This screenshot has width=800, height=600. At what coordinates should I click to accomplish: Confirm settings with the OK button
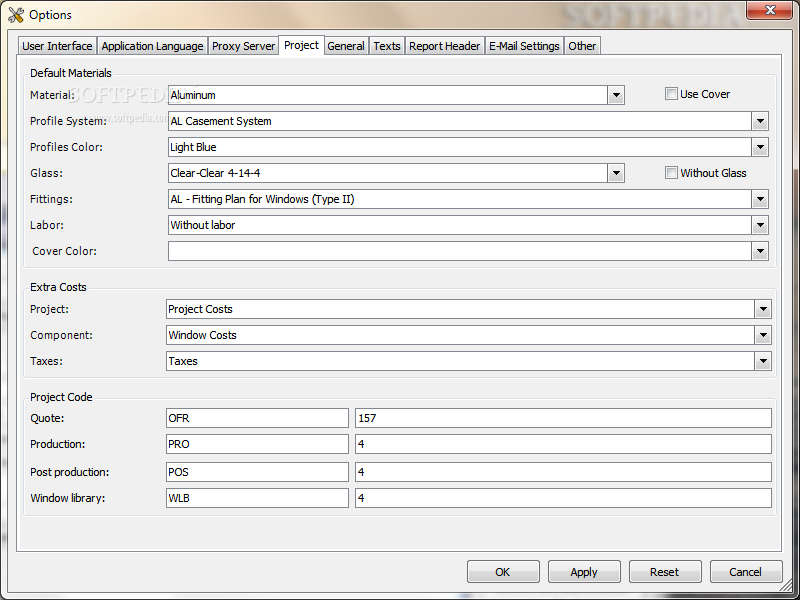pyautogui.click(x=503, y=572)
